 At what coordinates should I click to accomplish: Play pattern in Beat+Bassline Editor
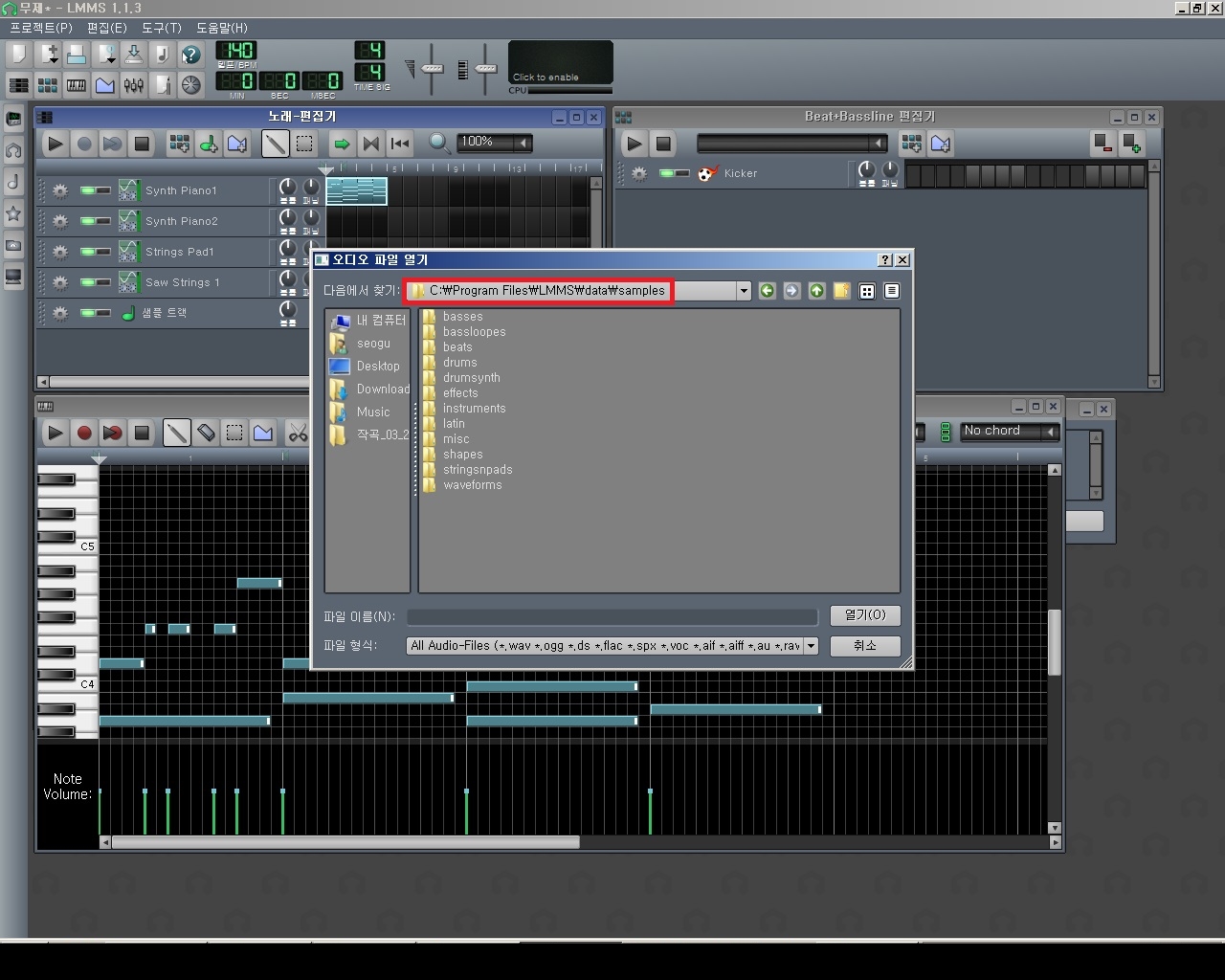click(x=634, y=144)
